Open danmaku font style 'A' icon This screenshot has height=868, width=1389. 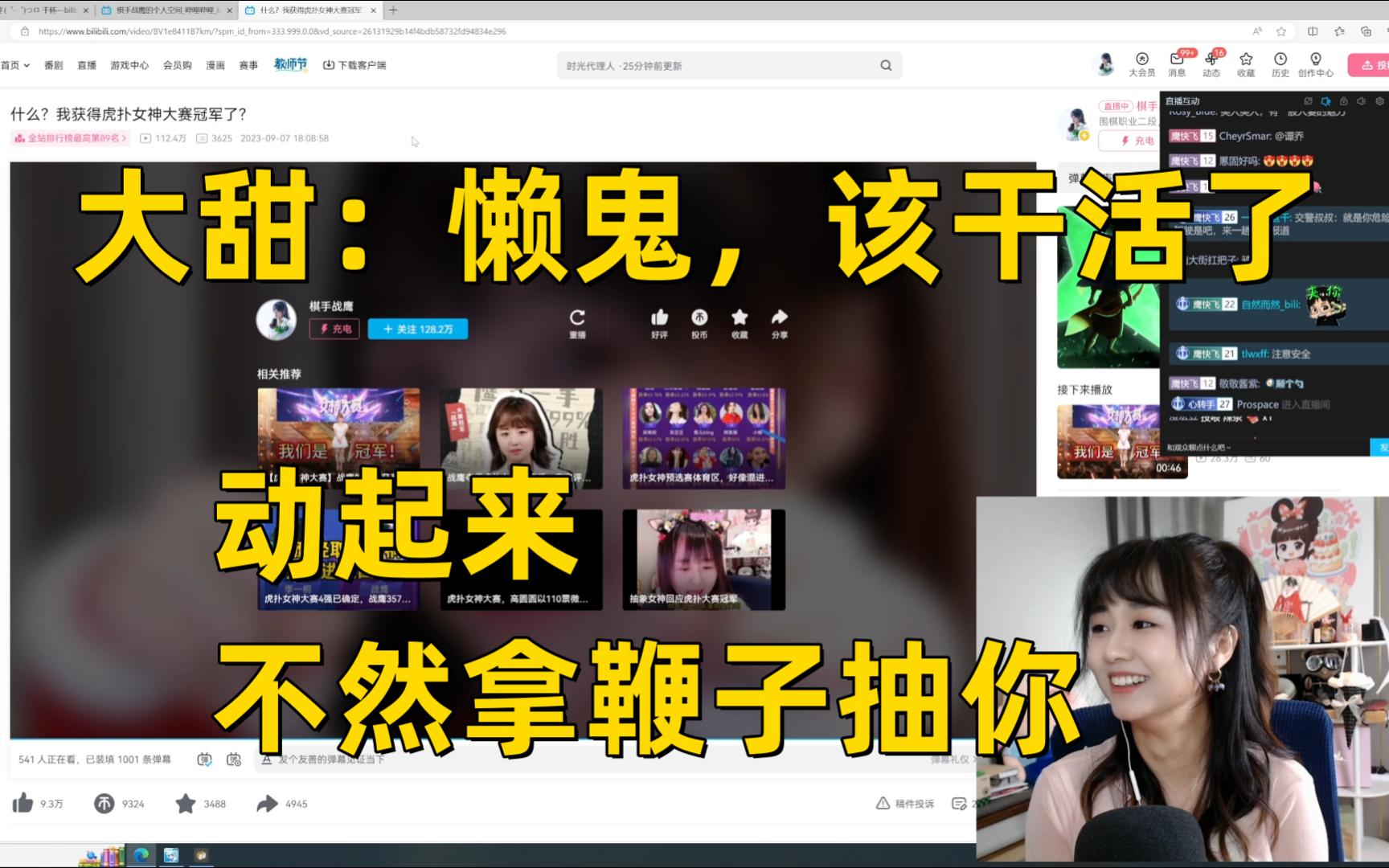click(266, 759)
